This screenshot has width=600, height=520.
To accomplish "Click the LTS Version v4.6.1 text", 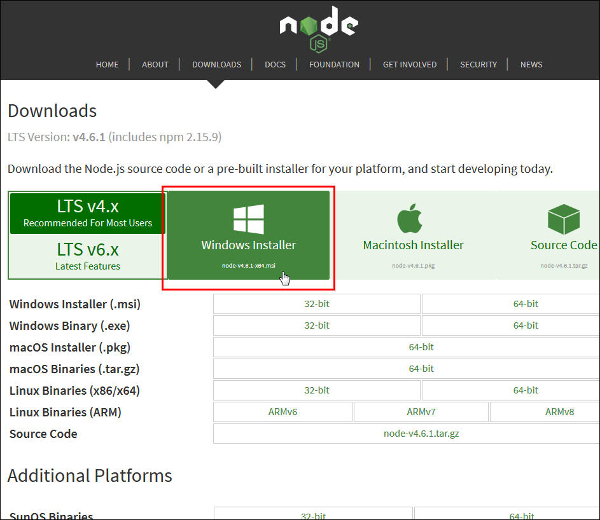I will 114,137.
